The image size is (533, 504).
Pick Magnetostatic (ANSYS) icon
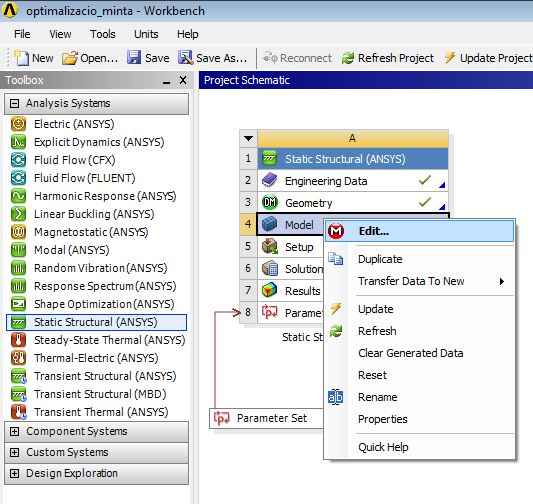pyautogui.click(x=18, y=232)
